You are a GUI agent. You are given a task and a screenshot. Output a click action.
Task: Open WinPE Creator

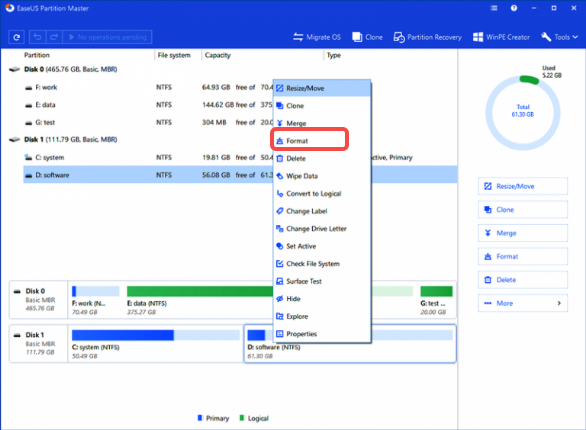(x=501, y=37)
